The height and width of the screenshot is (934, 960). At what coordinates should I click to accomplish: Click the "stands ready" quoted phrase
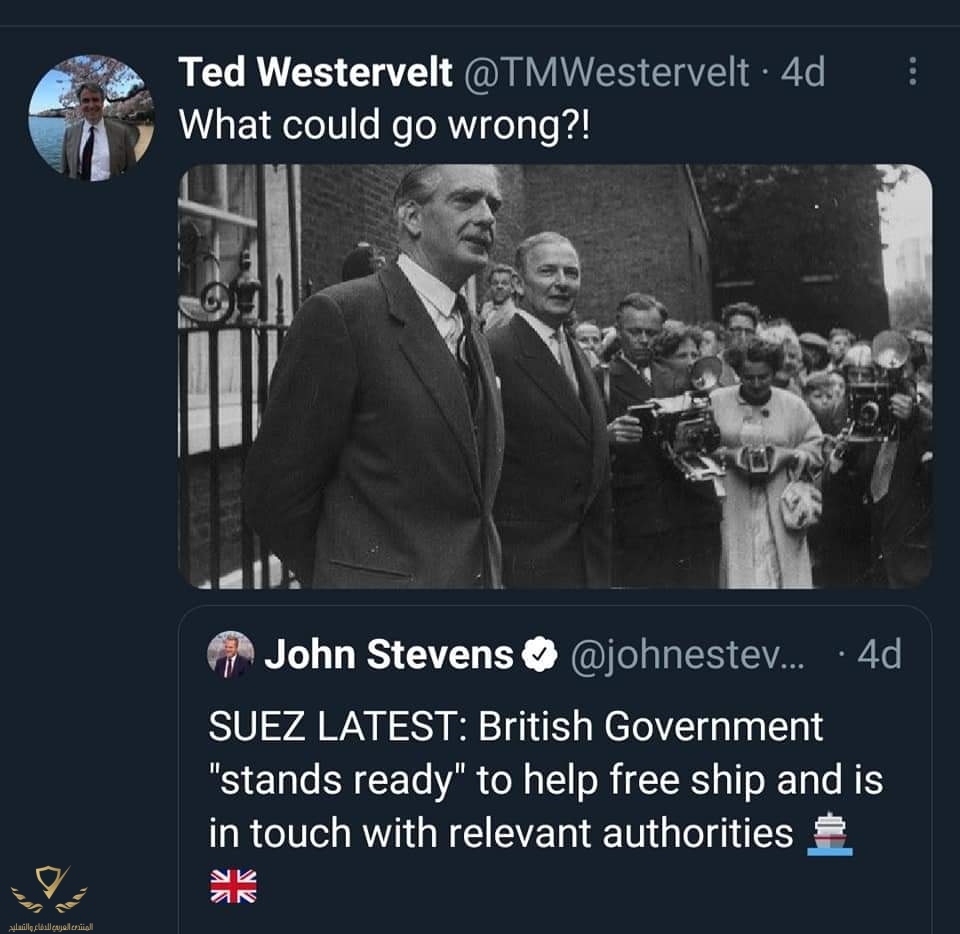337,780
